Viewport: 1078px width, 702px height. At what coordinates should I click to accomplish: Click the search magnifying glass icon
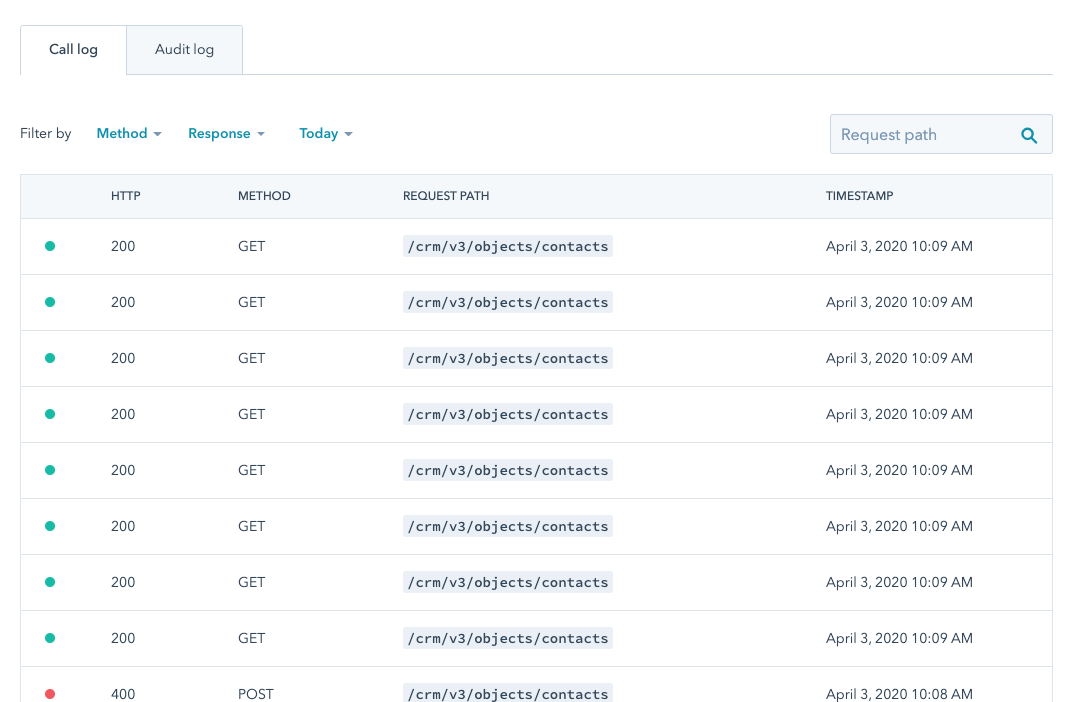point(1029,134)
